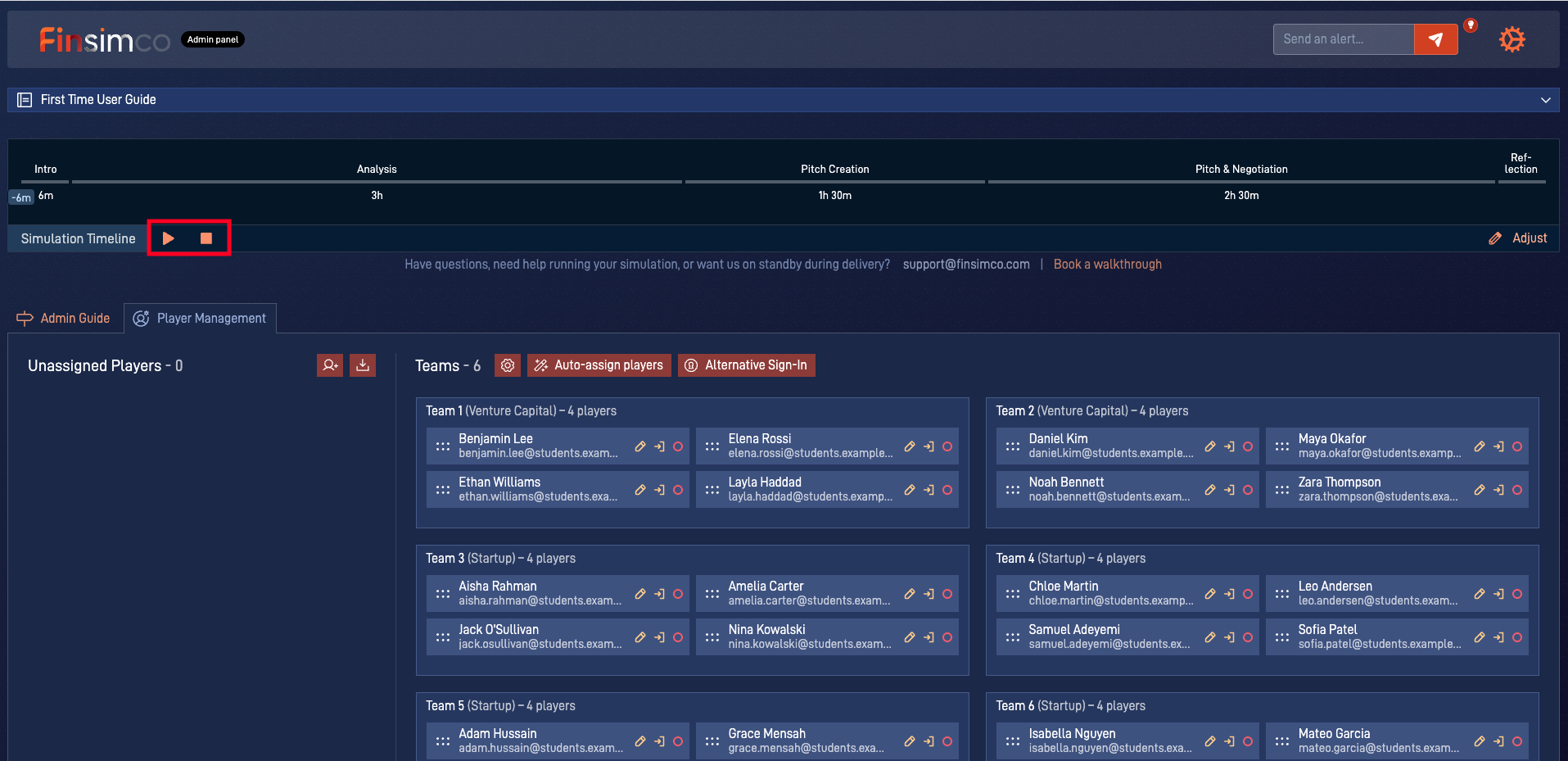
Task: Edit Daniel Kim with the pencil icon
Action: tap(1210, 446)
